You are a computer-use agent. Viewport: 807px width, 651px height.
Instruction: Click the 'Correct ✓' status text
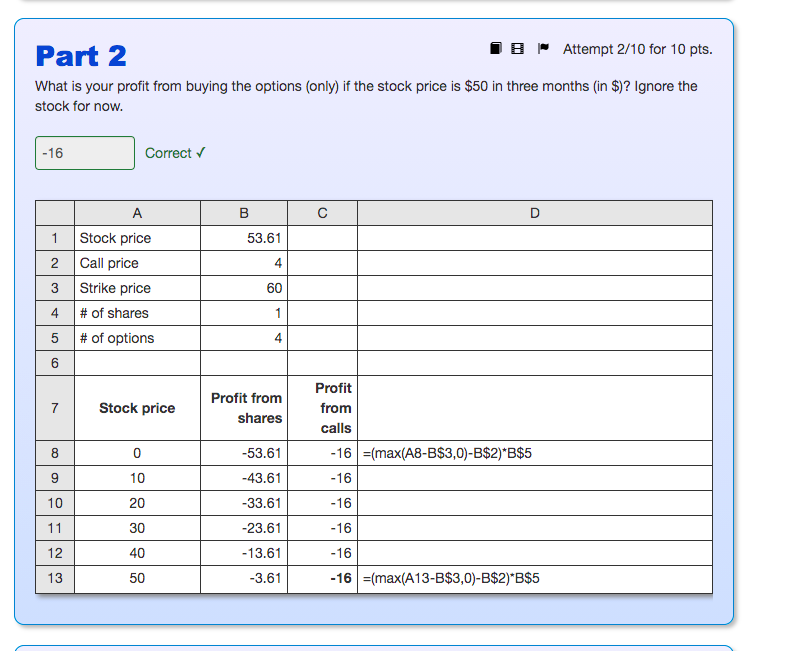click(x=175, y=153)
